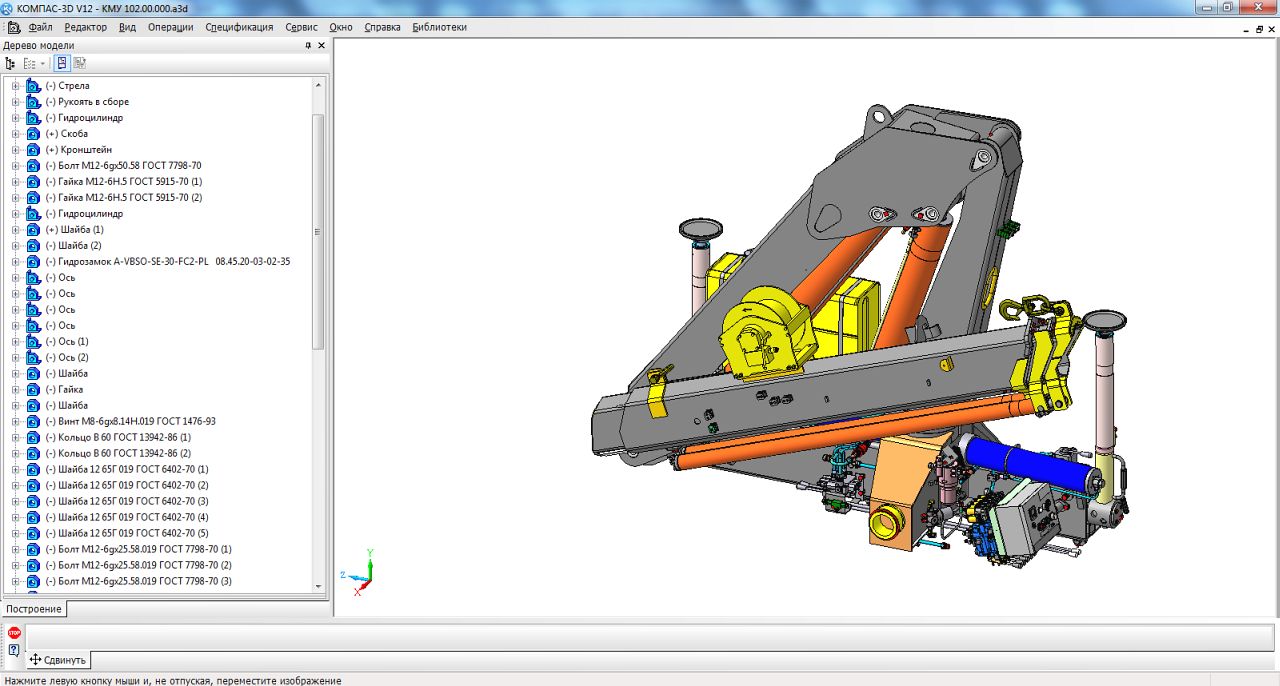This screenshot has height=686, width=1280.
Task: Expand the Скоба tree node
Action: coord(16,134)
